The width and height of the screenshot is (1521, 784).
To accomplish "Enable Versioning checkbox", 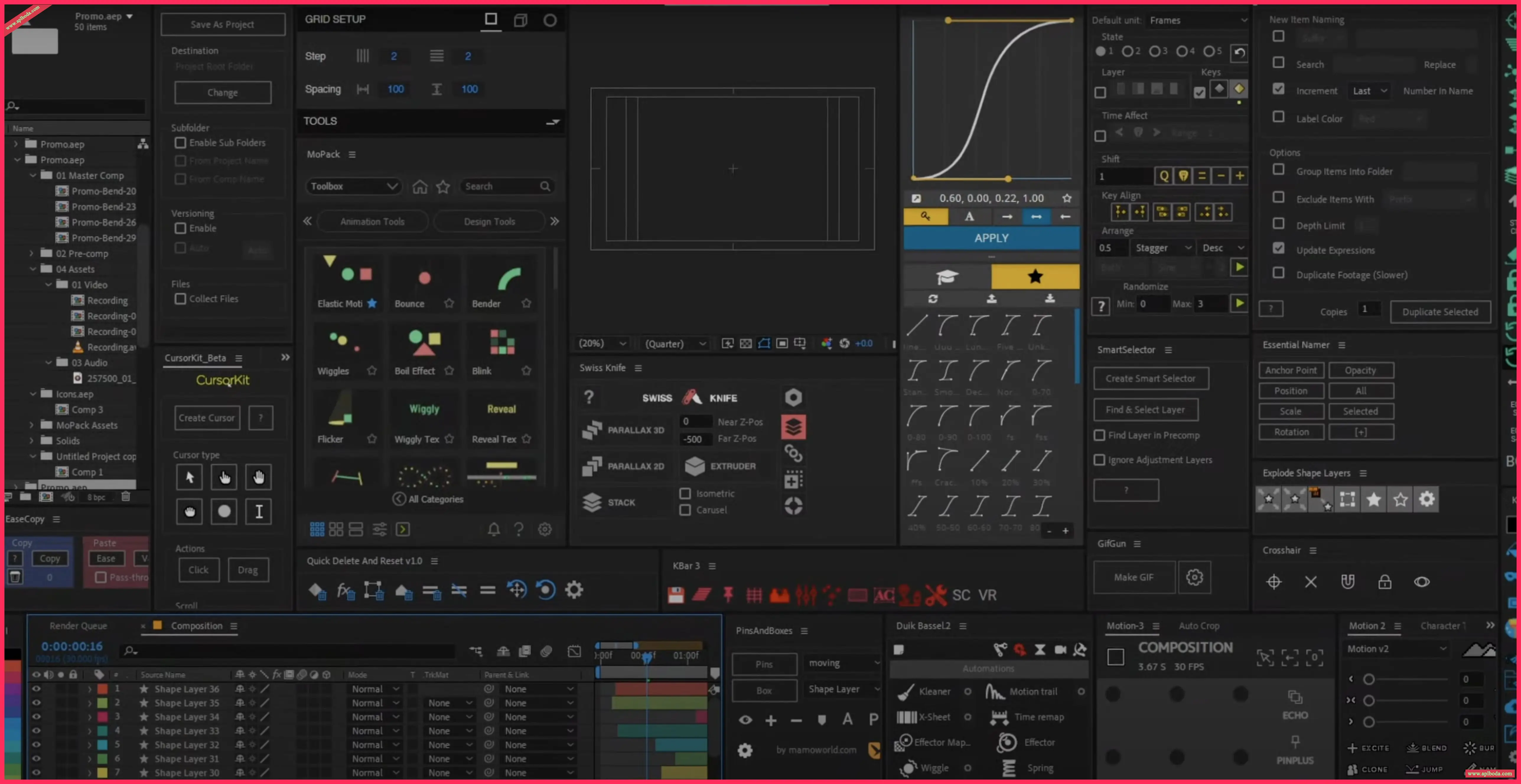I will [x=180, y=228].
